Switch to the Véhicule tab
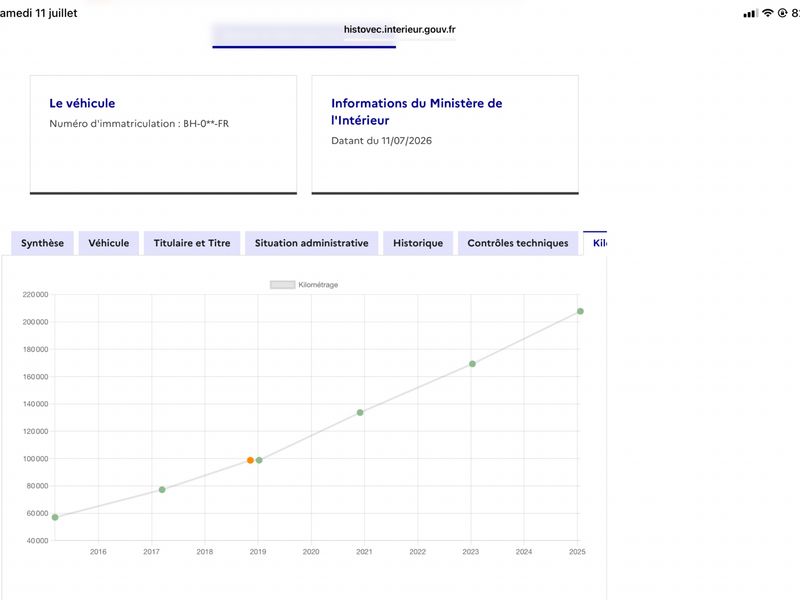 coord(109,243)
